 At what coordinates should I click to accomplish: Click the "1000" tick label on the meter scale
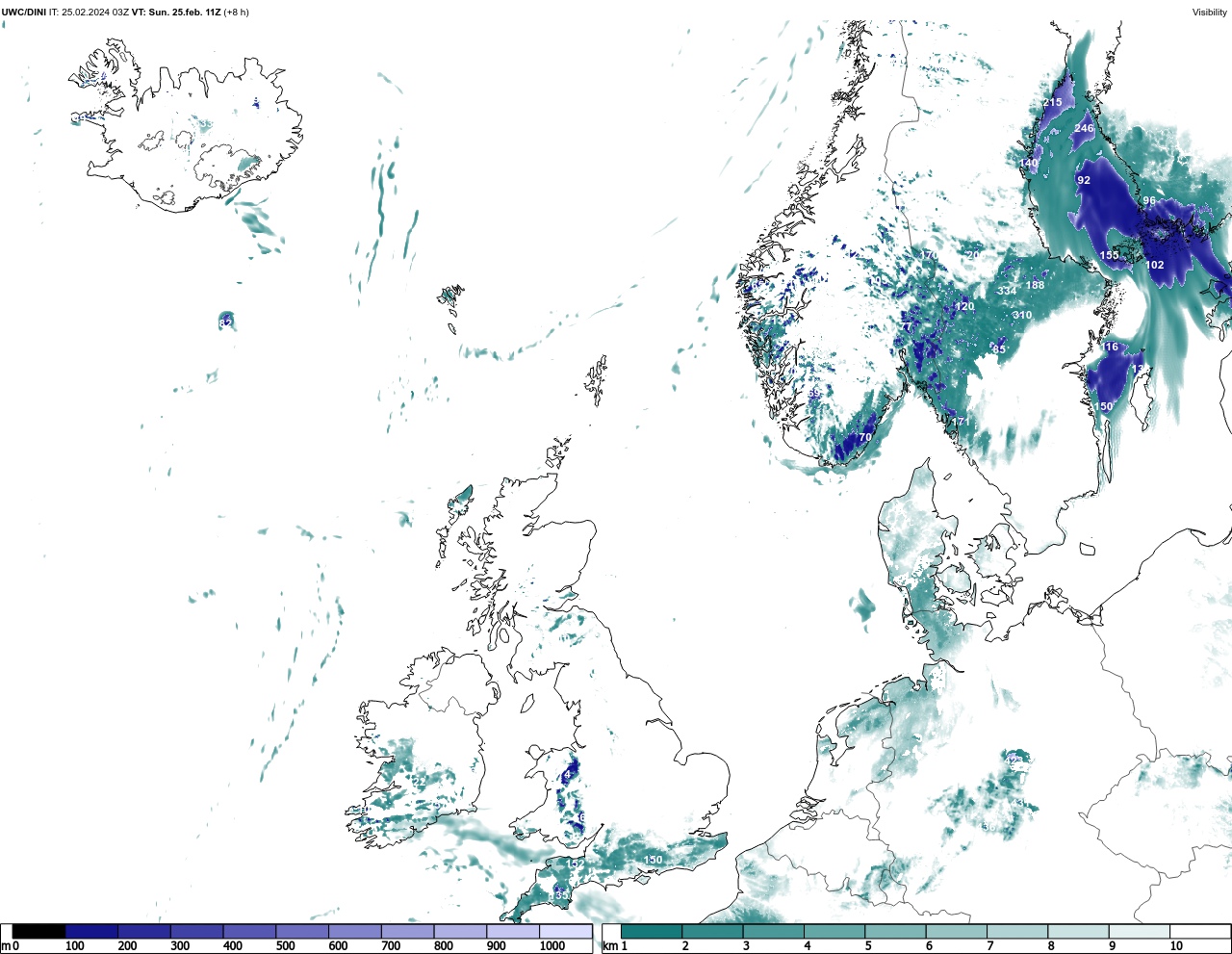click(x=552, y=947)
